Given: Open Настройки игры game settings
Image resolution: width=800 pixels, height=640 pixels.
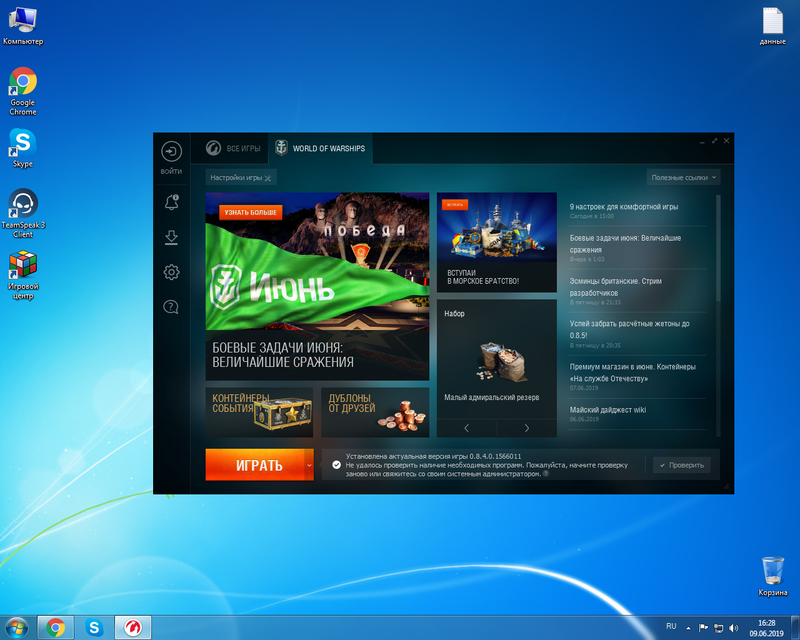Looking at the screenshot, I should (241, 178).
